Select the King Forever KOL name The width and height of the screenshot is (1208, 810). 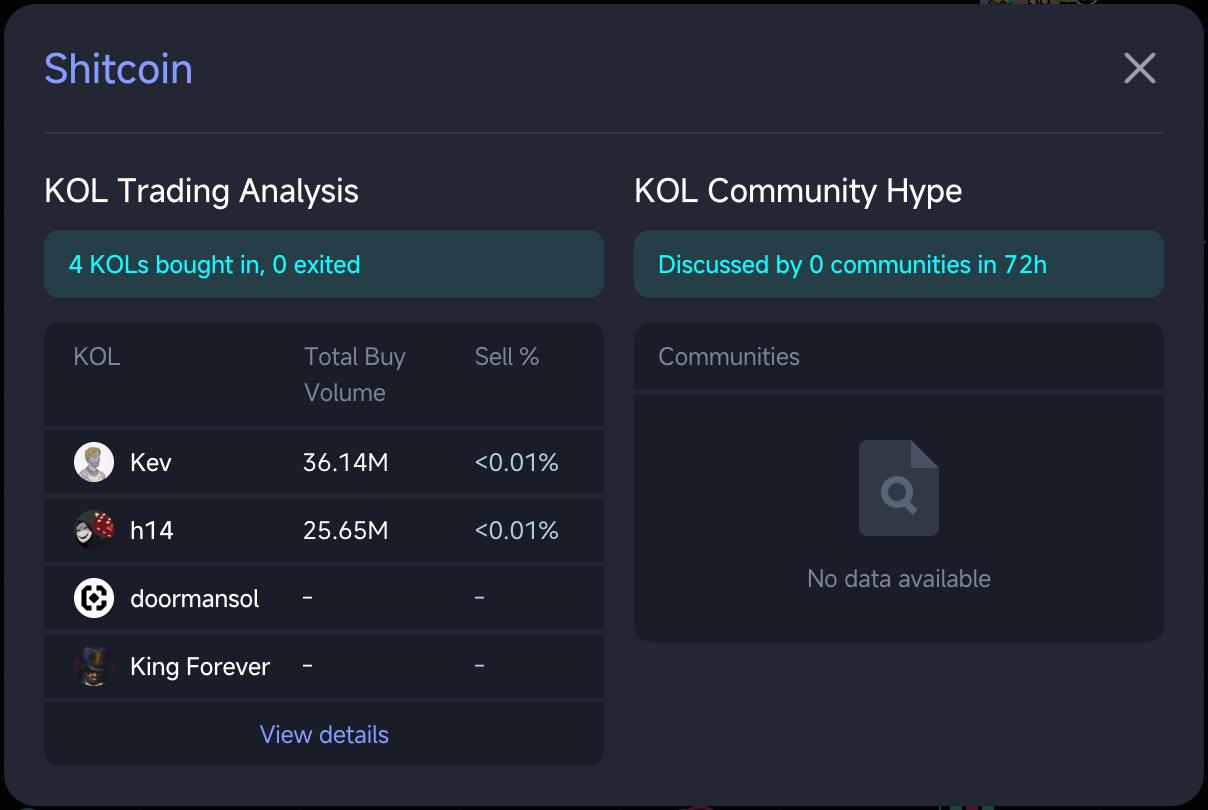[200, 667]
